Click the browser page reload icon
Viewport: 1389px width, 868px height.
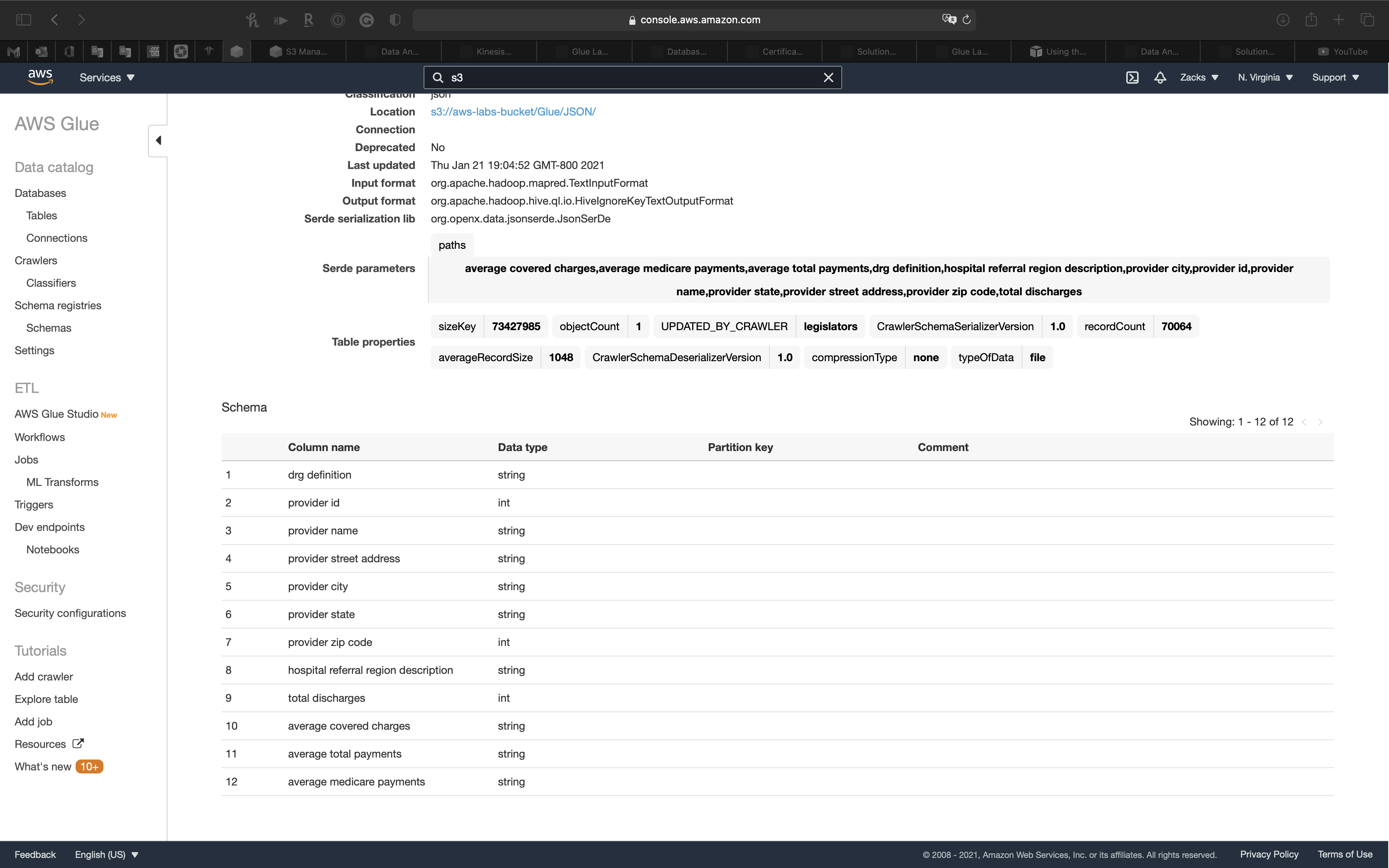point(967,19)
